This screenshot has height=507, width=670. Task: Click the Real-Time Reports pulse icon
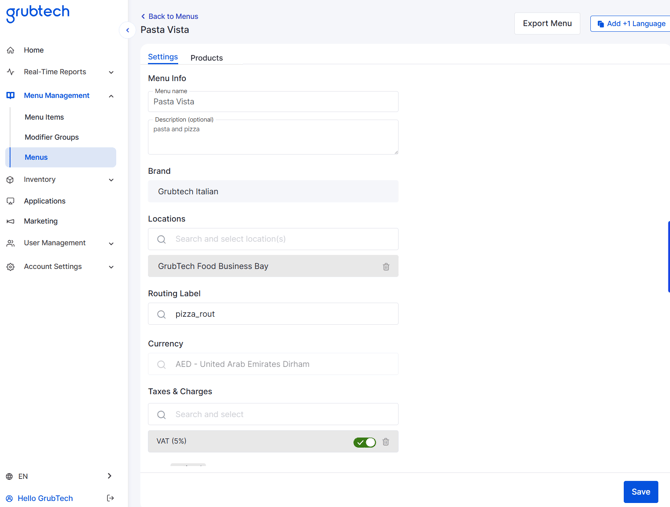(11, 72)
